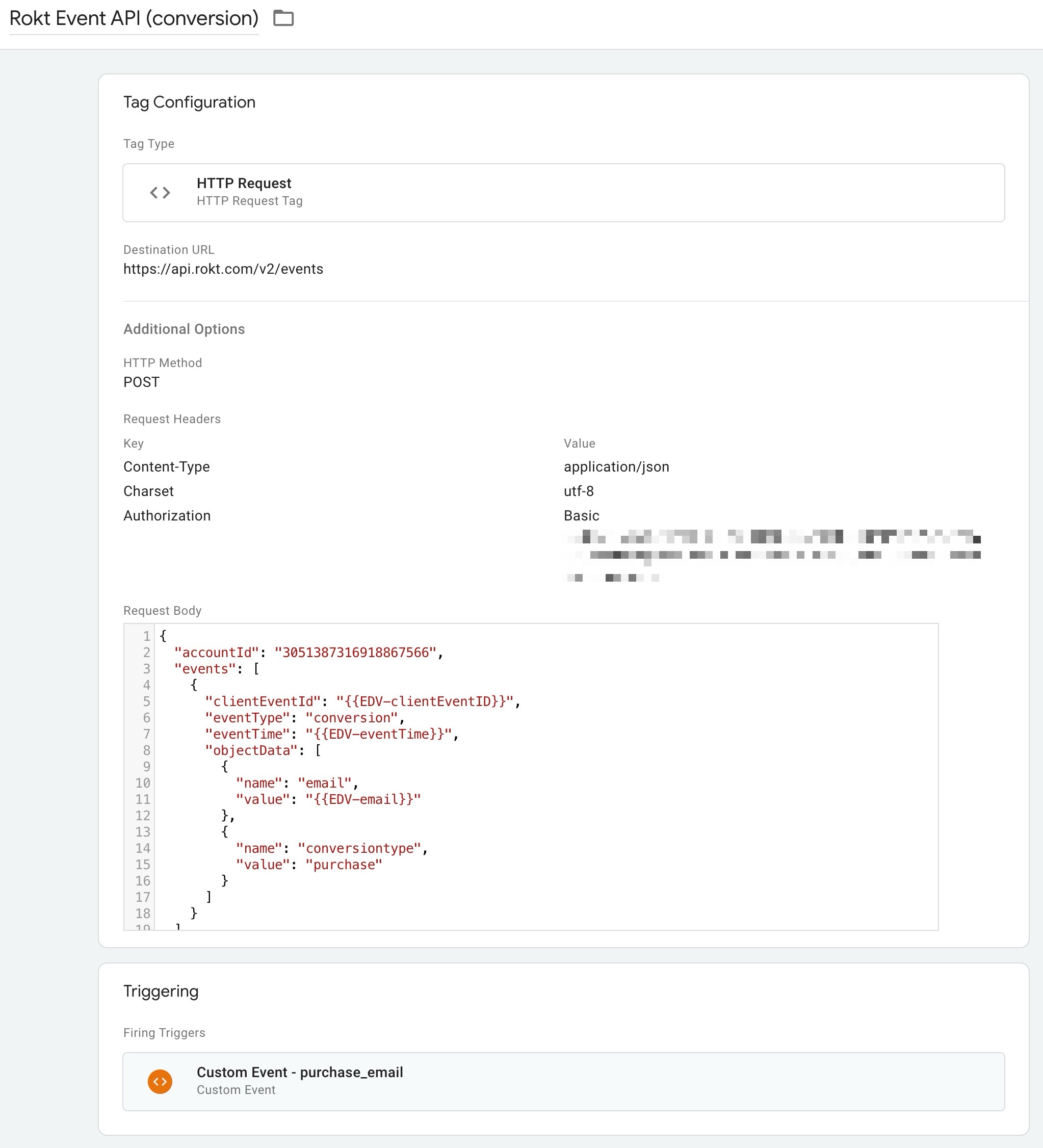Click line number 10 in the code gutter
1043x1148 pixels.
tap(142, 783)
